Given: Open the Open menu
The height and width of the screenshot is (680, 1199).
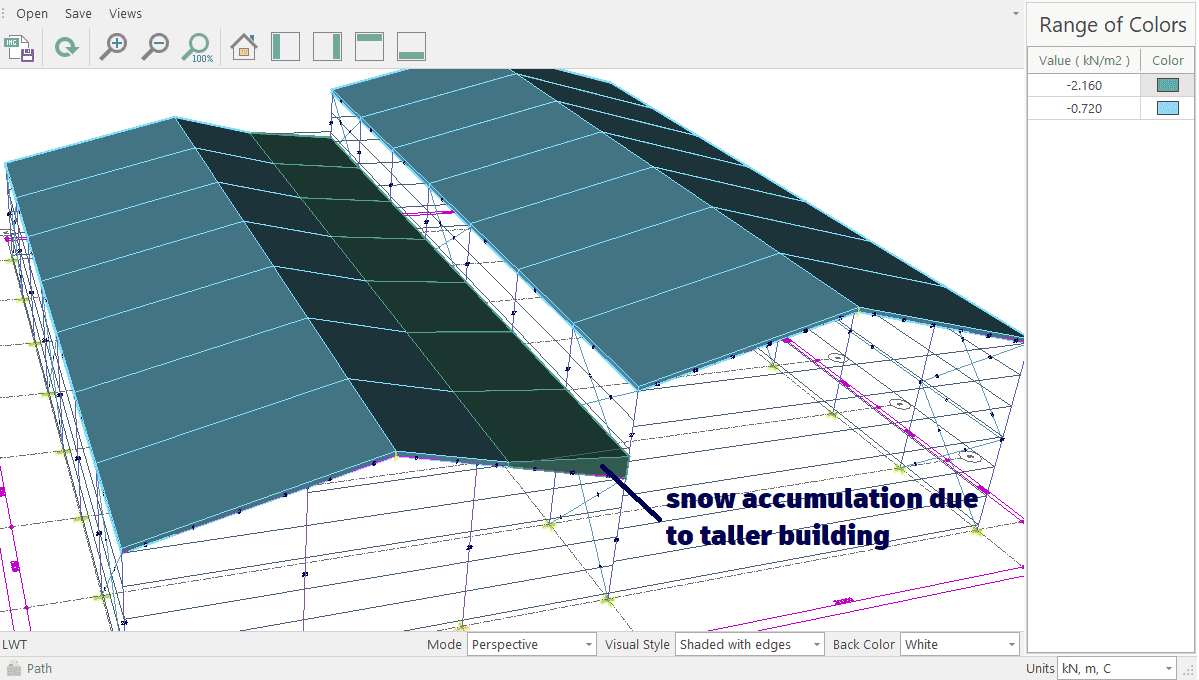Looking at the screenshot, I should [x=32, y=14].
